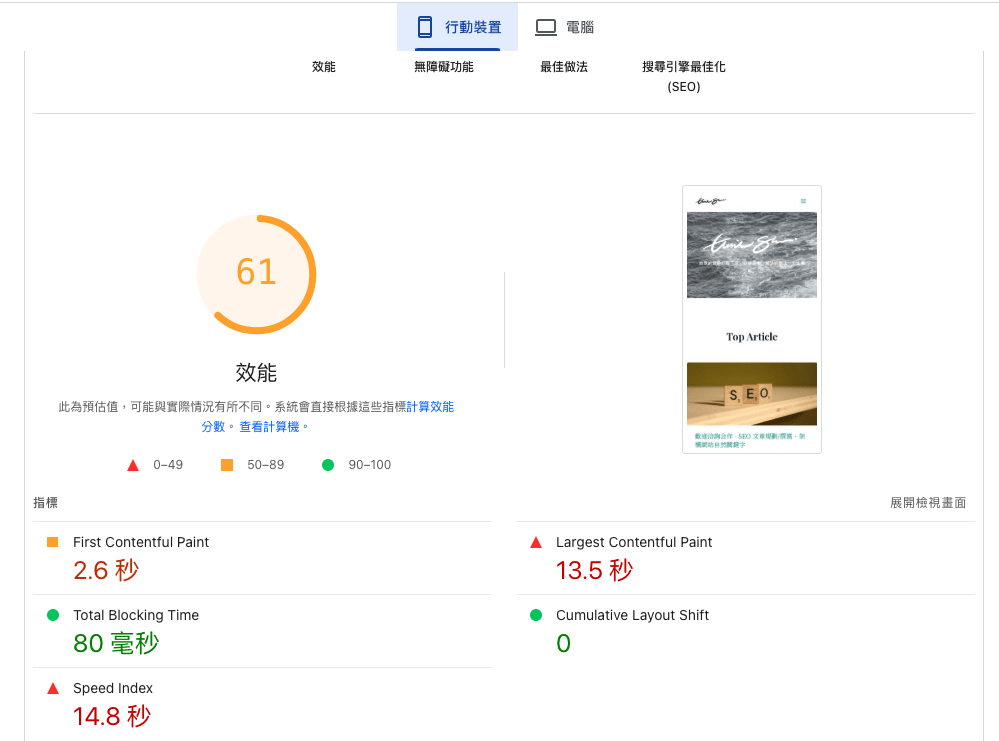The height and width of the screenshot is (741, 999).
Task: Click the green circle beside Total Blocking Time
Action: (53, 615)
